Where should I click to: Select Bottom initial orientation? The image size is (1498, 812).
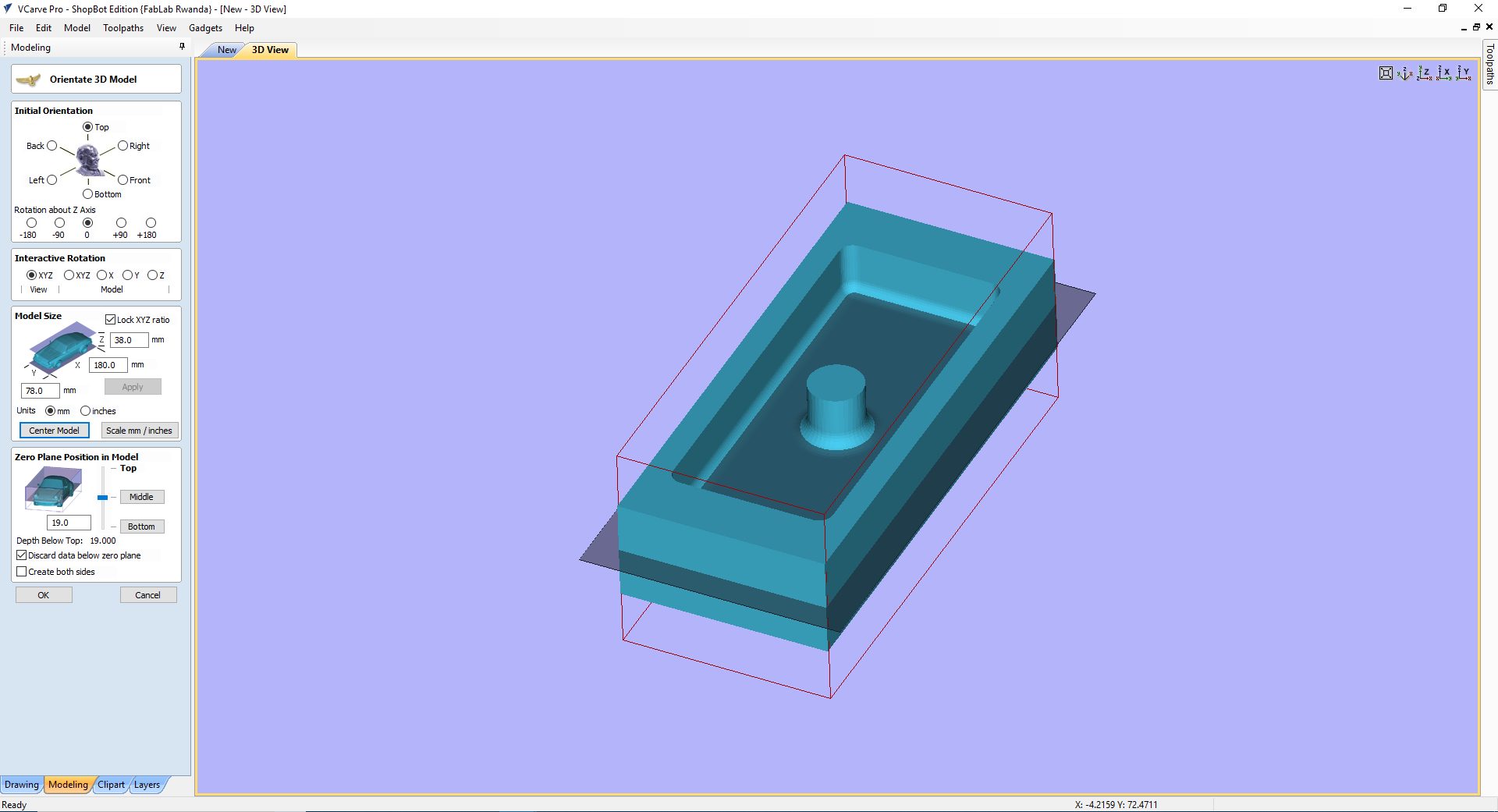point(87,194)
